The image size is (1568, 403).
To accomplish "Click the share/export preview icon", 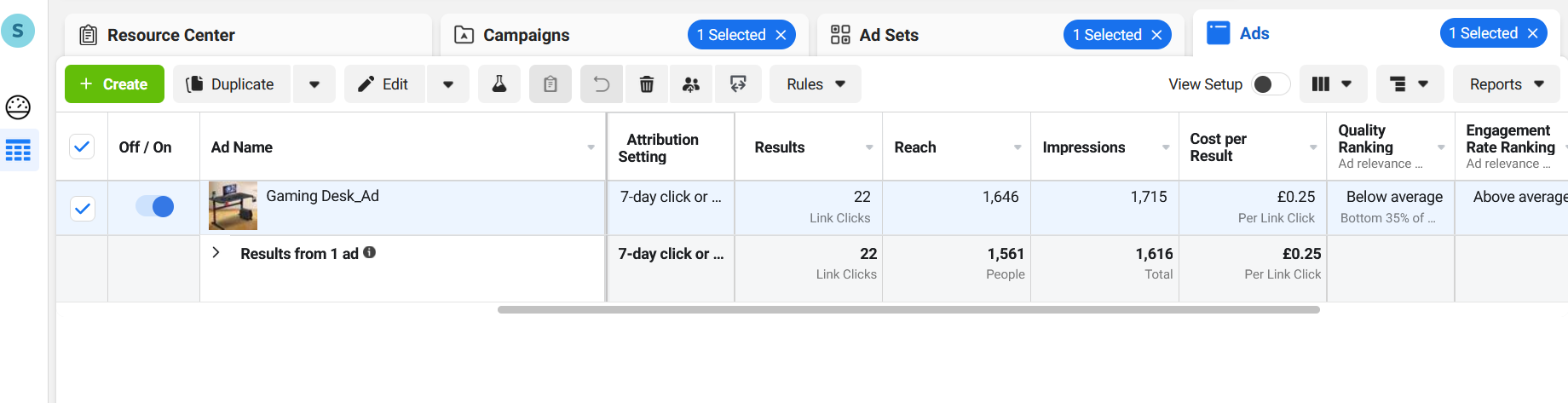I will (738, 84).
